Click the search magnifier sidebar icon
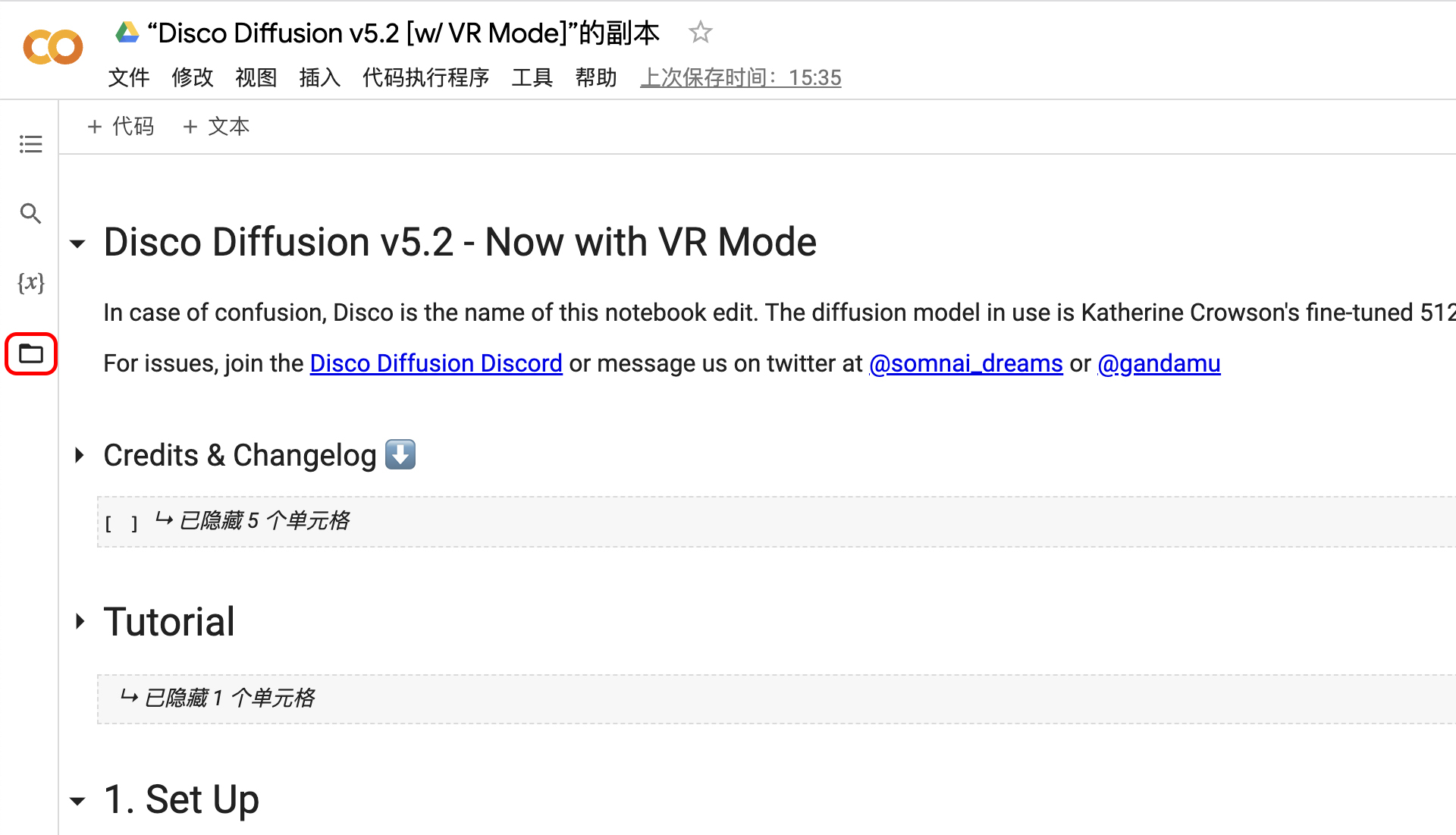Image resolution: width=1456 pixels, height=835 pixels. pyautogui.click(x=30, y=214)
